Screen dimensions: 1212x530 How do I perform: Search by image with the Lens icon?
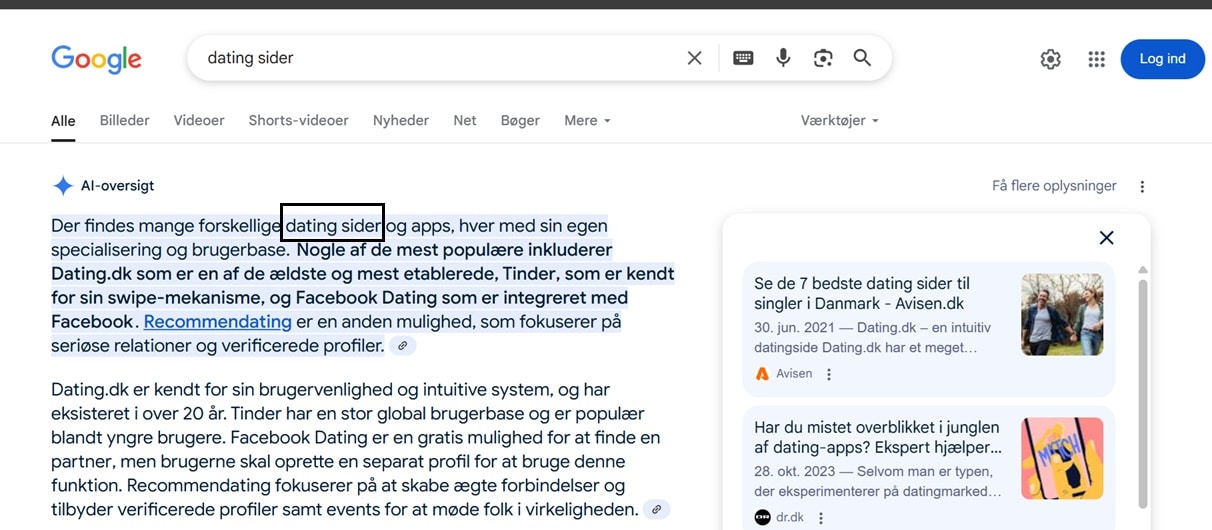click(x=823, y=58)
